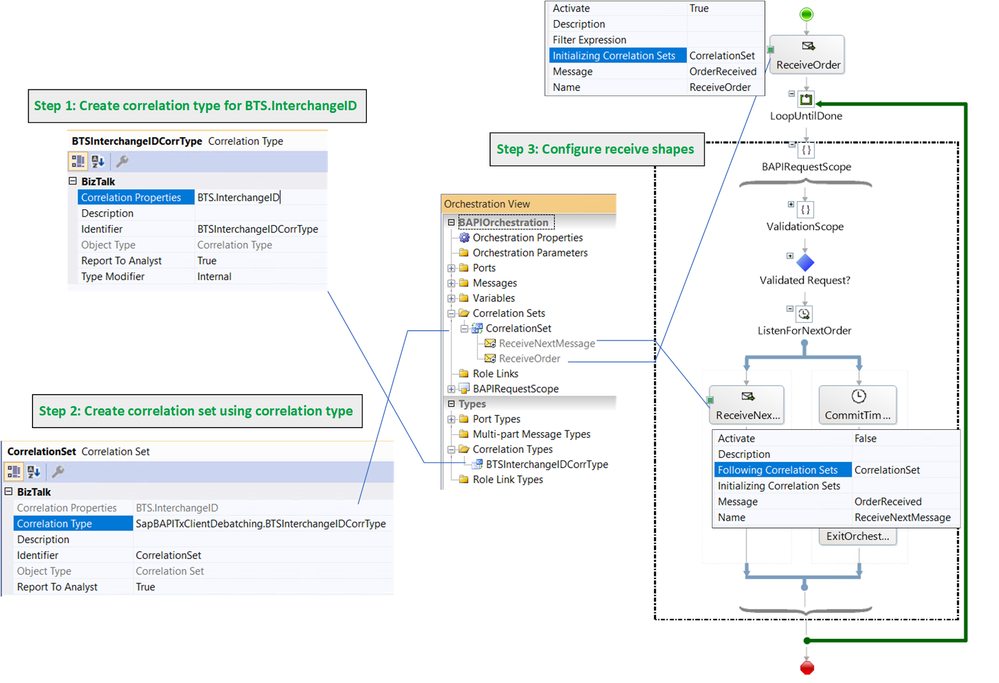The width and height of the screenshot is (999, 683).
Task: Click the Categorized icon in BTSInterchangeIDCorrType panel
Action: pyautogui.click(x=78, y=161)
